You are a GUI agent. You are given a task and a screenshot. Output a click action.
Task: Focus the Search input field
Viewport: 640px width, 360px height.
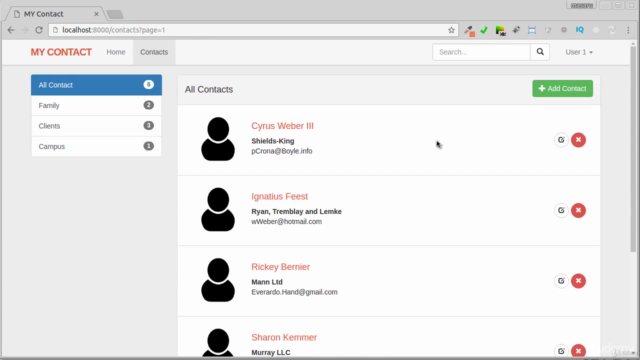[x=481, y=52]
